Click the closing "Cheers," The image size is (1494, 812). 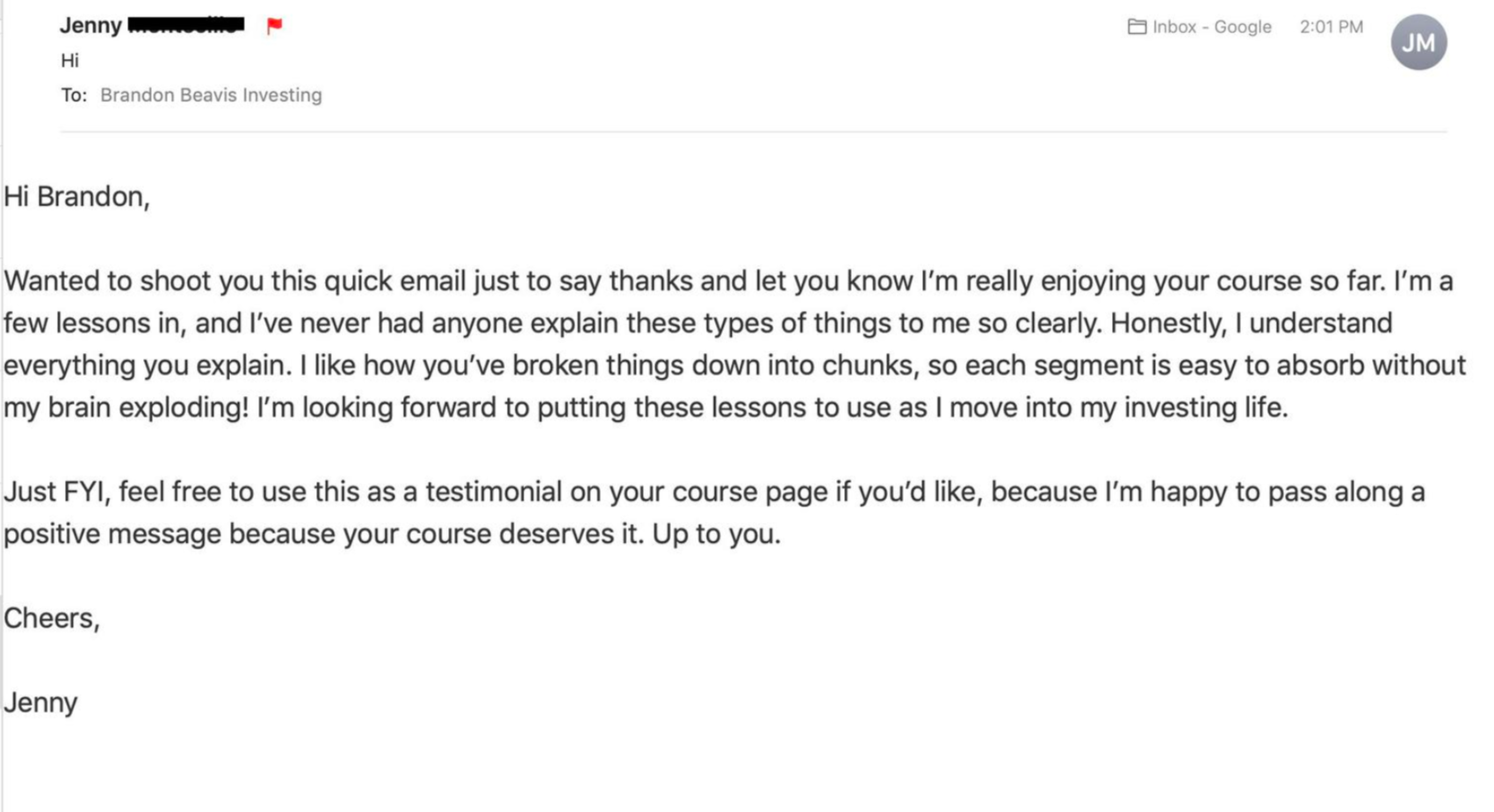tap(52, 618)
